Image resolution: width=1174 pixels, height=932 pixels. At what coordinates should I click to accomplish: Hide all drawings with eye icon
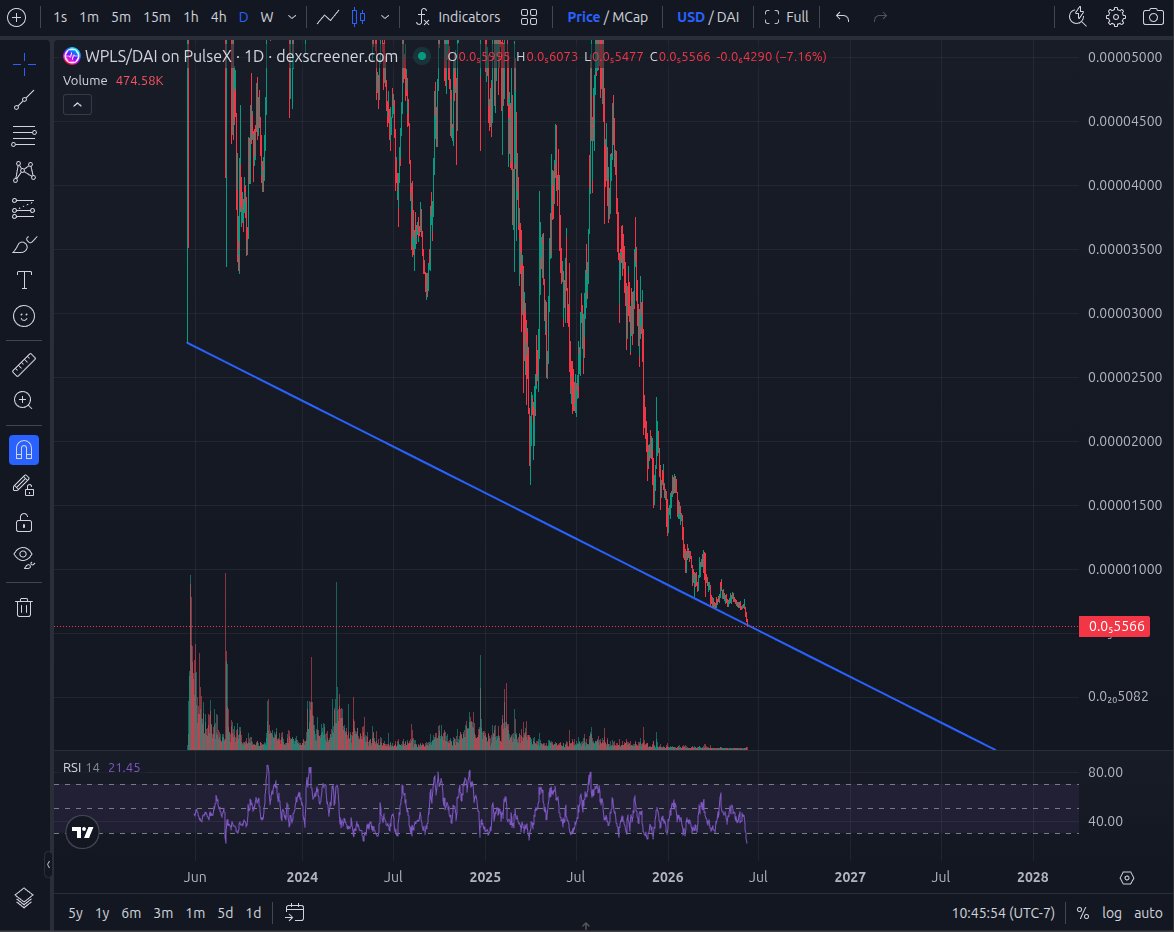[x=24, y=557]
